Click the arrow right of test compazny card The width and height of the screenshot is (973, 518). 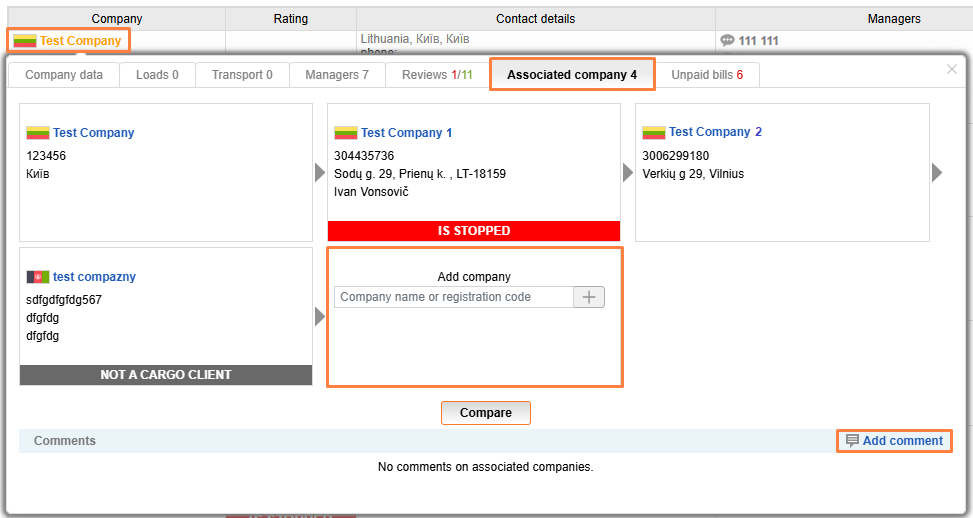click(x=320, y=317)
